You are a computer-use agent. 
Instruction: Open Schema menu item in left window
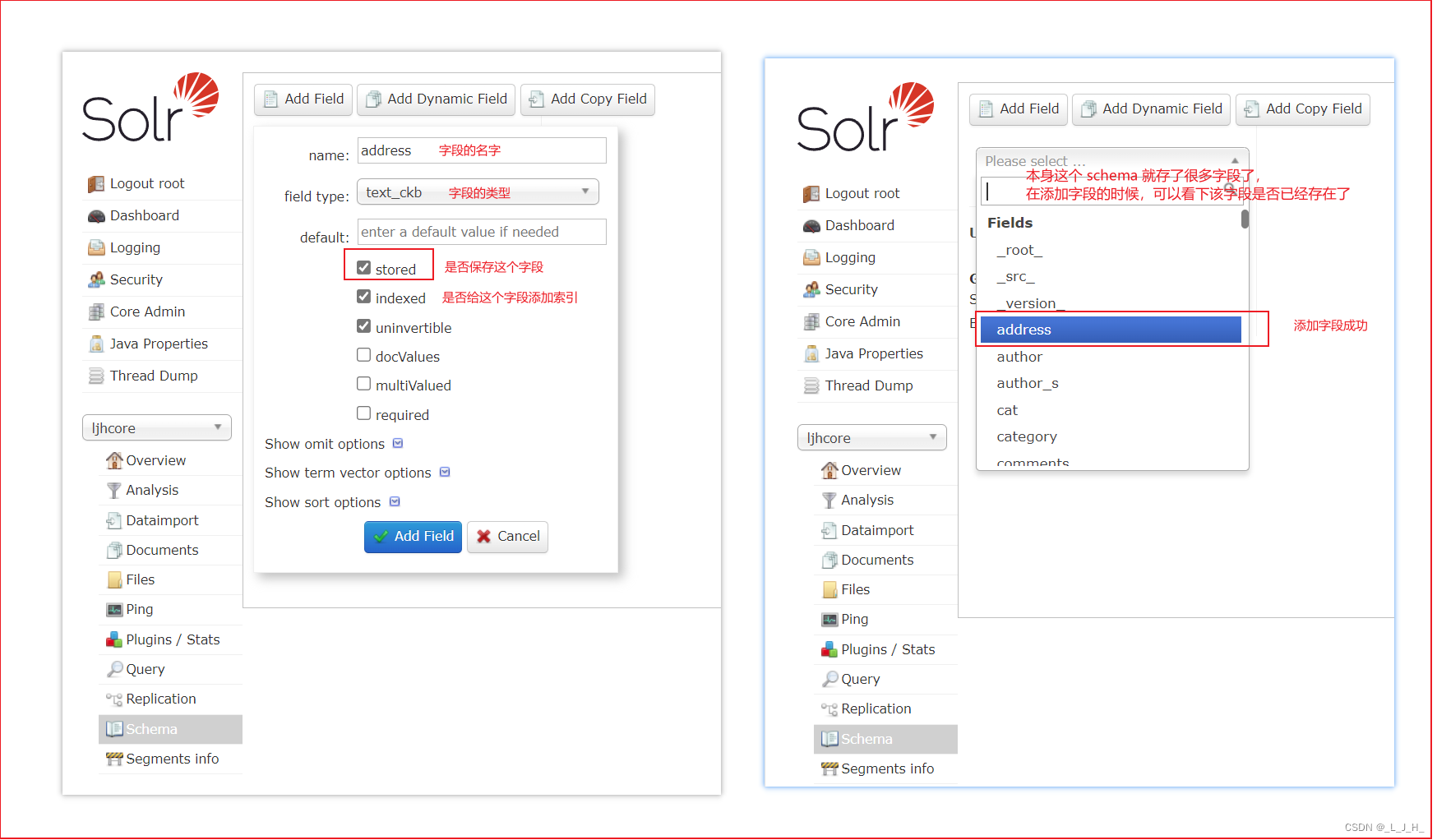[x=170, y=729]
